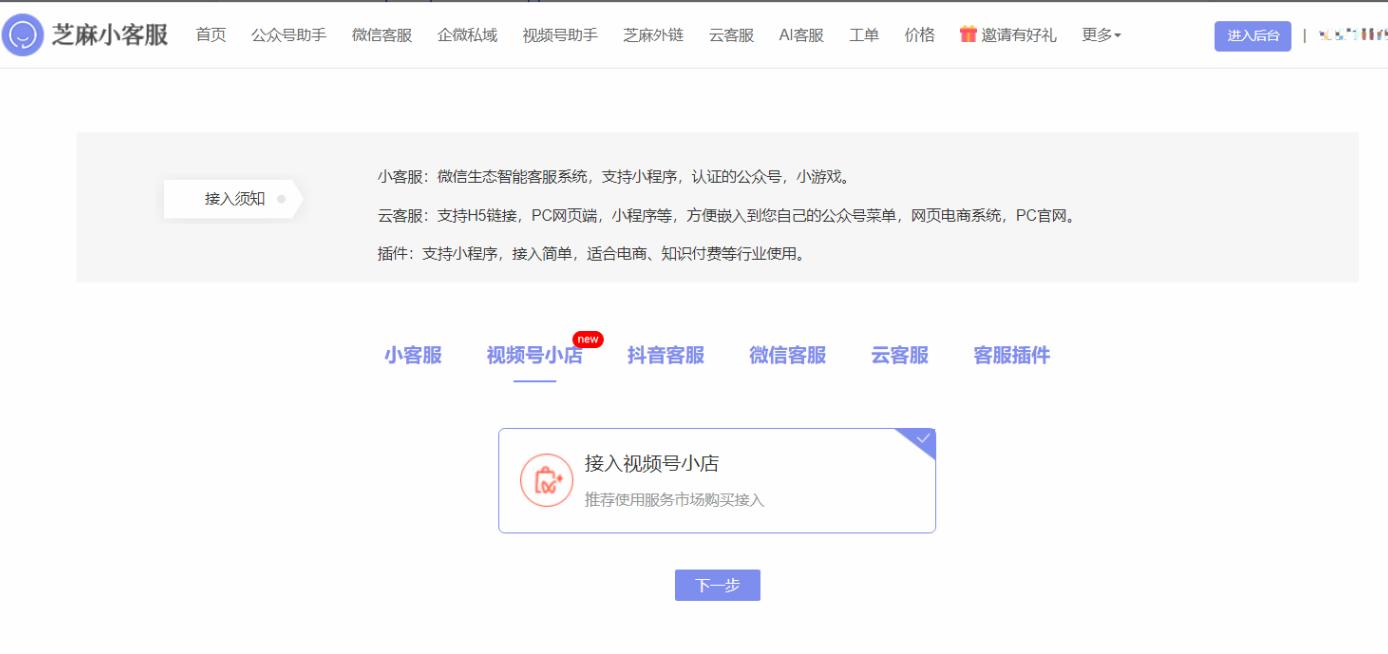The image size is (1388, 654).
Task: Open 云客服 in the top navigation
Action: (731, 35)
